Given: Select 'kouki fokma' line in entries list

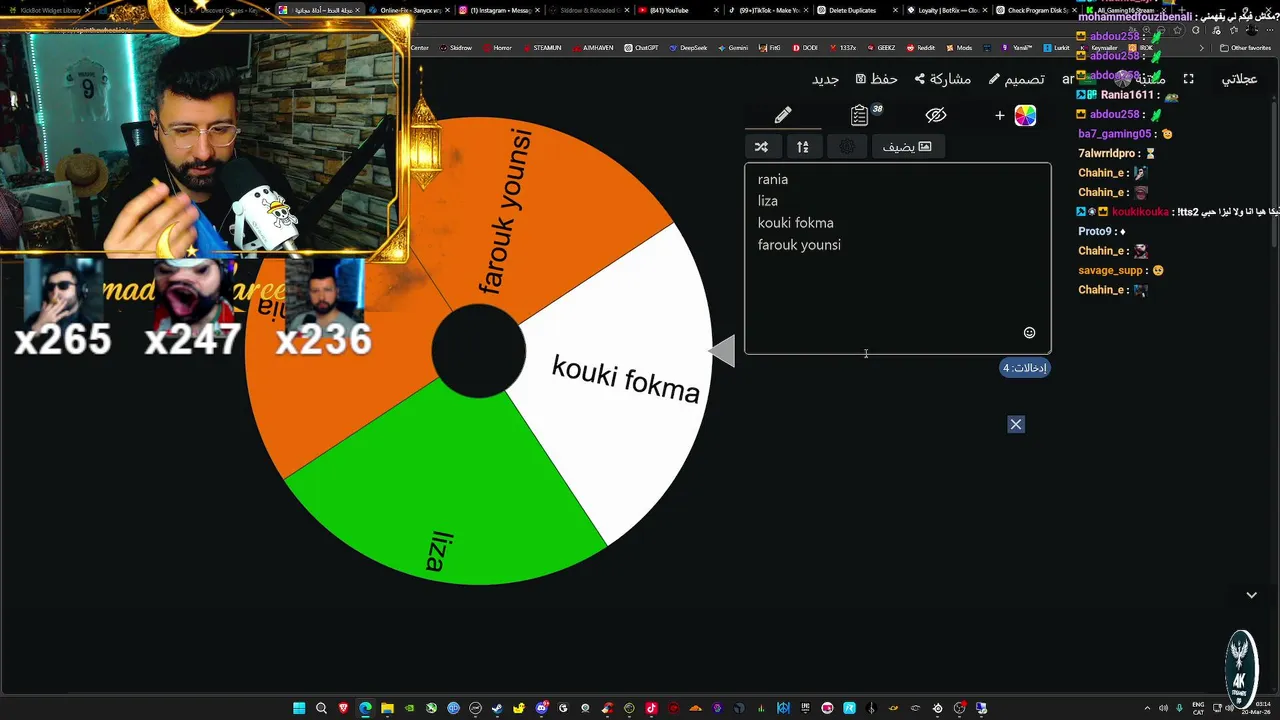Looking at the screenshot, I should [795, 223].
